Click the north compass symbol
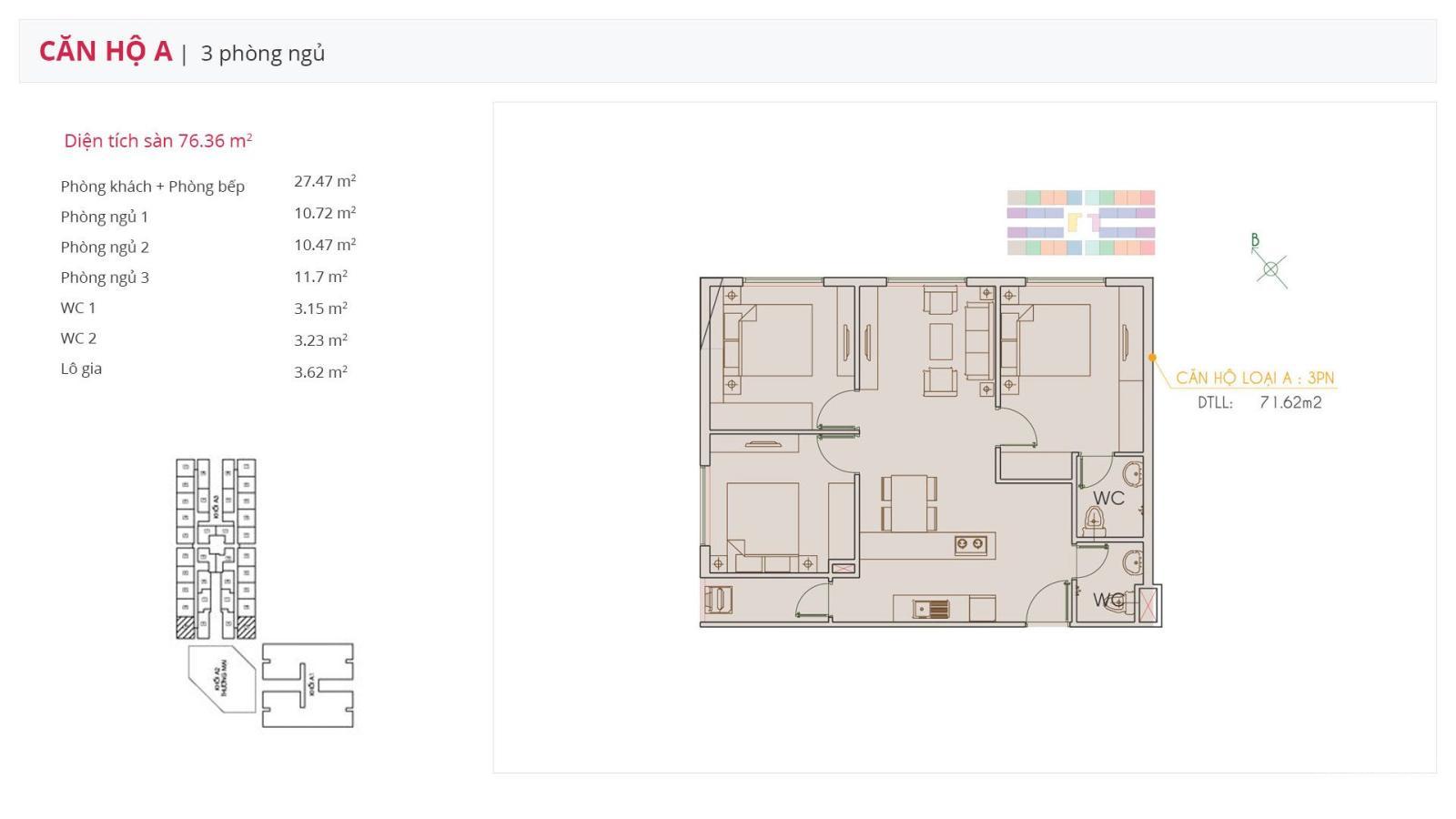This screenshot has width=1456, height=819. coord(1269,268)
